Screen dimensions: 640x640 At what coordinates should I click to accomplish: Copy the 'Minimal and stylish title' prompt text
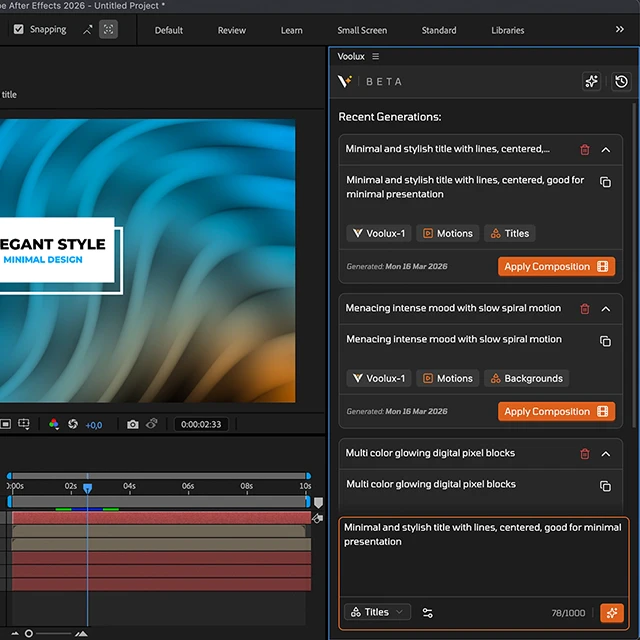[x=605, y=182]
